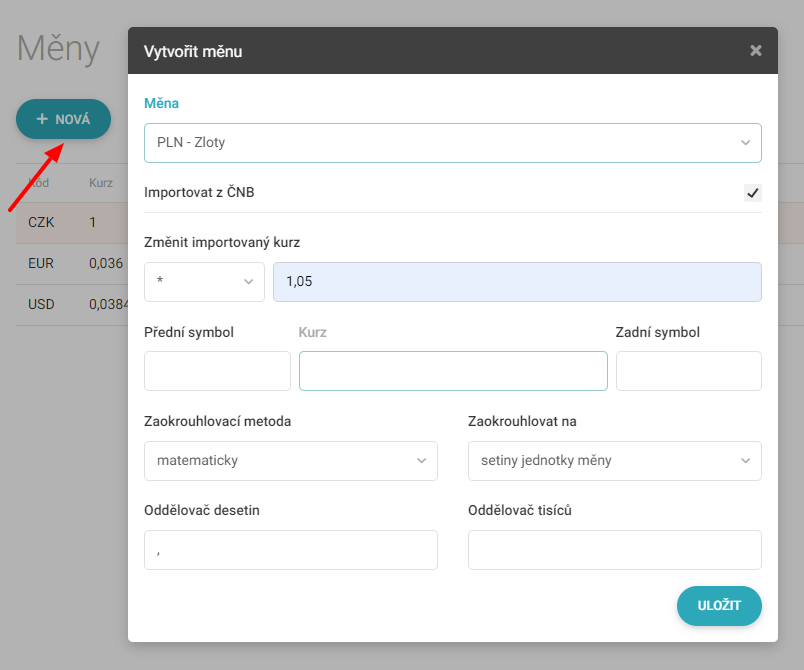Open Zaokrouhlovat na dropdown
This screenshot has width=804, height=670.
coord(614,460)
